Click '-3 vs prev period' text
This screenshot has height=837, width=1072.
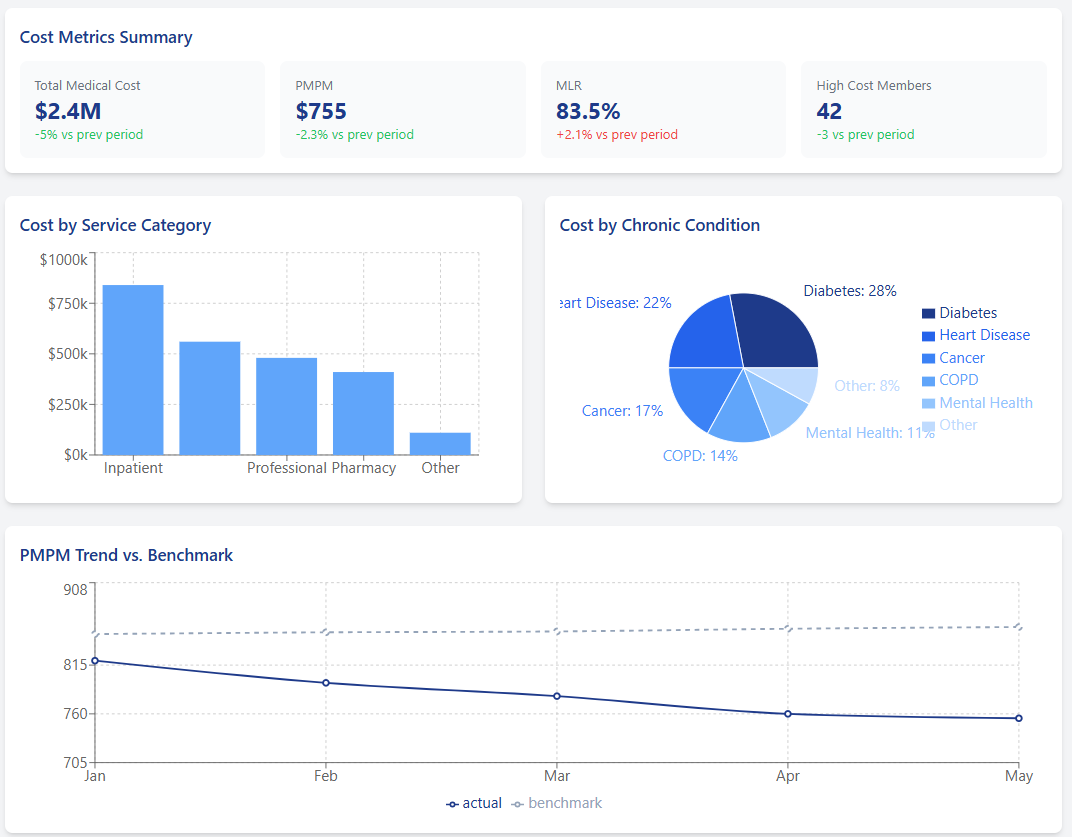point(865,135)
